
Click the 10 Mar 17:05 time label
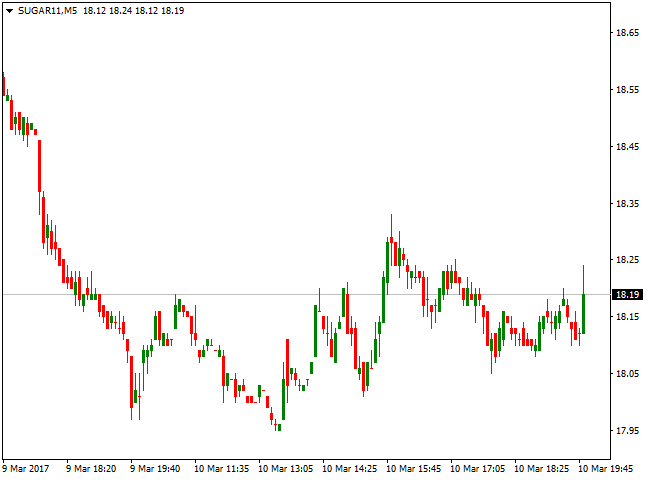[x=478, y=469]
